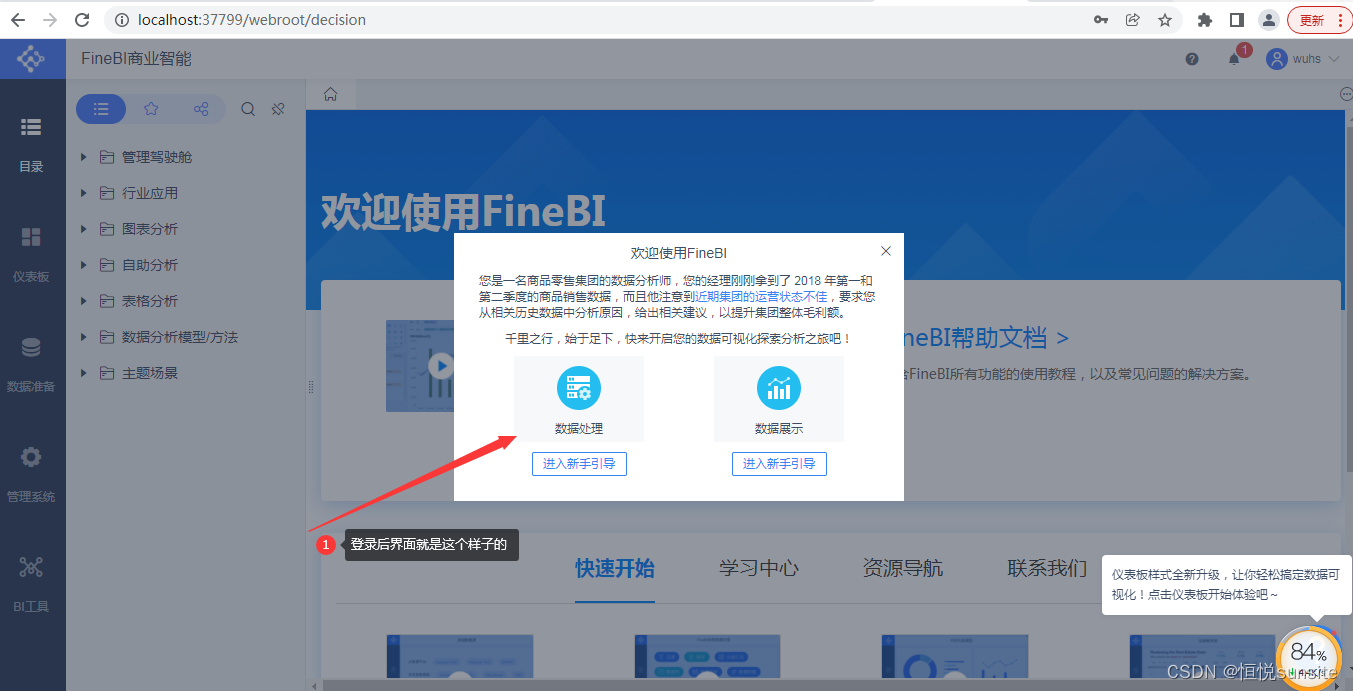Switch to the list view toggle in directory panel
1353x691 pixels.
101,109
